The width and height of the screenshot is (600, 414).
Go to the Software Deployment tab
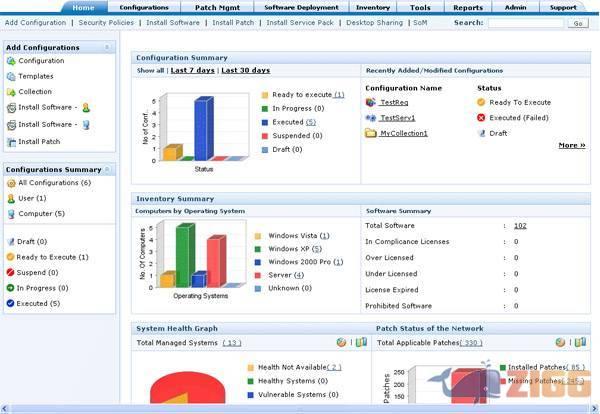[x=301, y=7]
